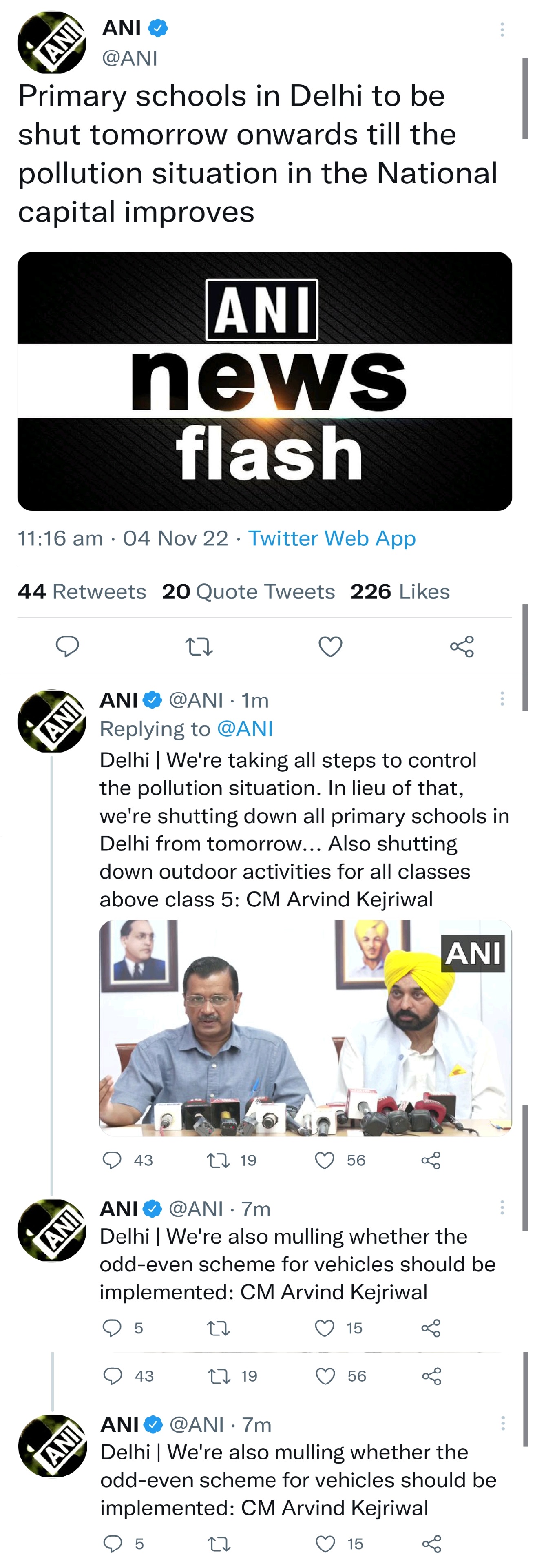Open the ANI news flash image
The width and height of the screenshot is (546, 1568).
click(264, 382)
